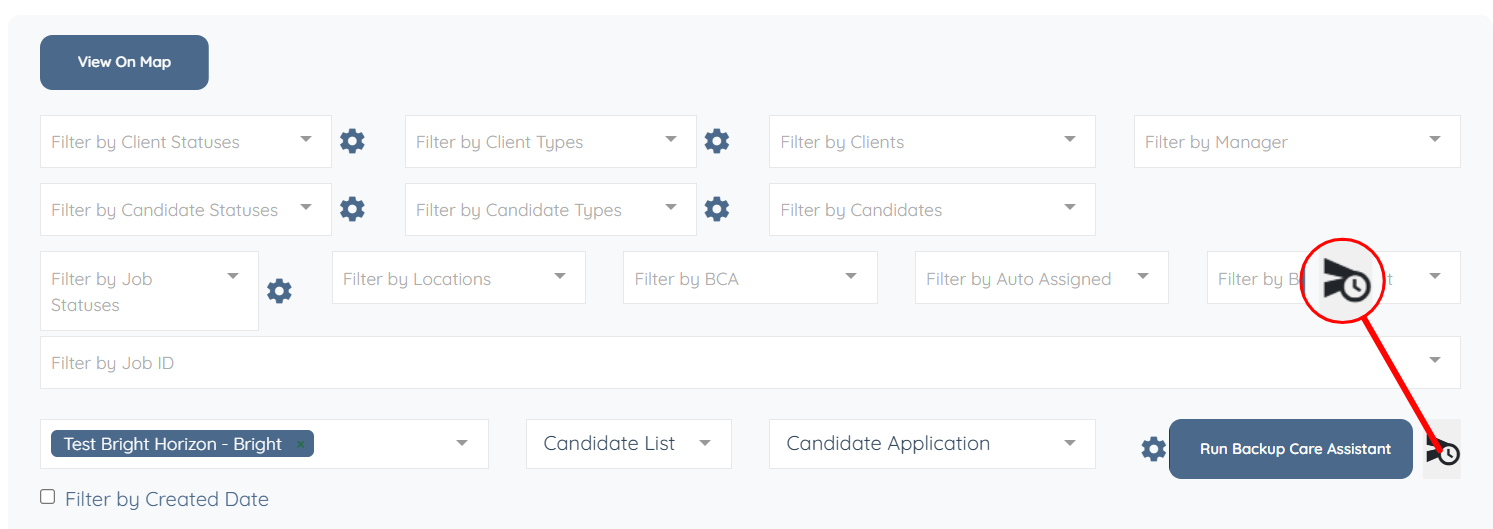Open settings gear next to Candidate Statuses
1493x529 pixels.
[x=352, y=209]
